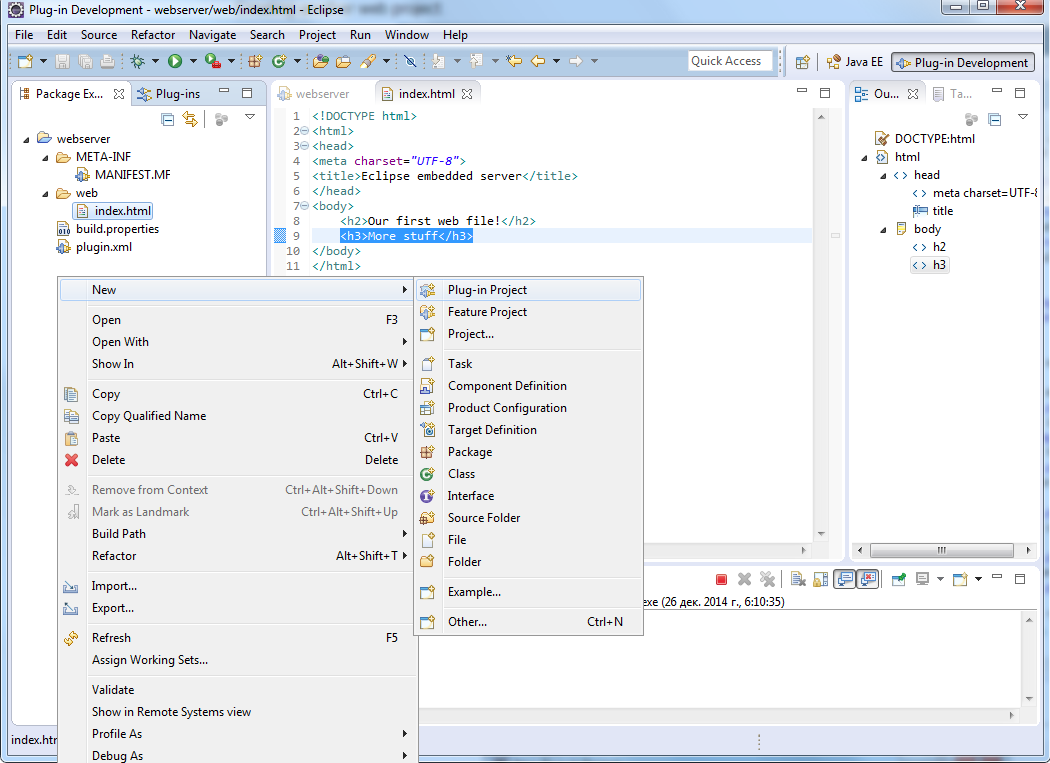
Task: Collapse the META-INF folder node
Action: point(46,157)
